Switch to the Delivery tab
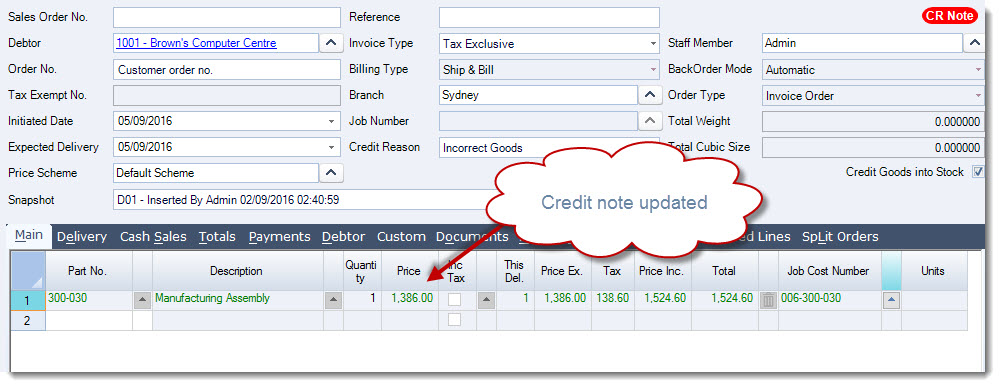 pos(82,237)
